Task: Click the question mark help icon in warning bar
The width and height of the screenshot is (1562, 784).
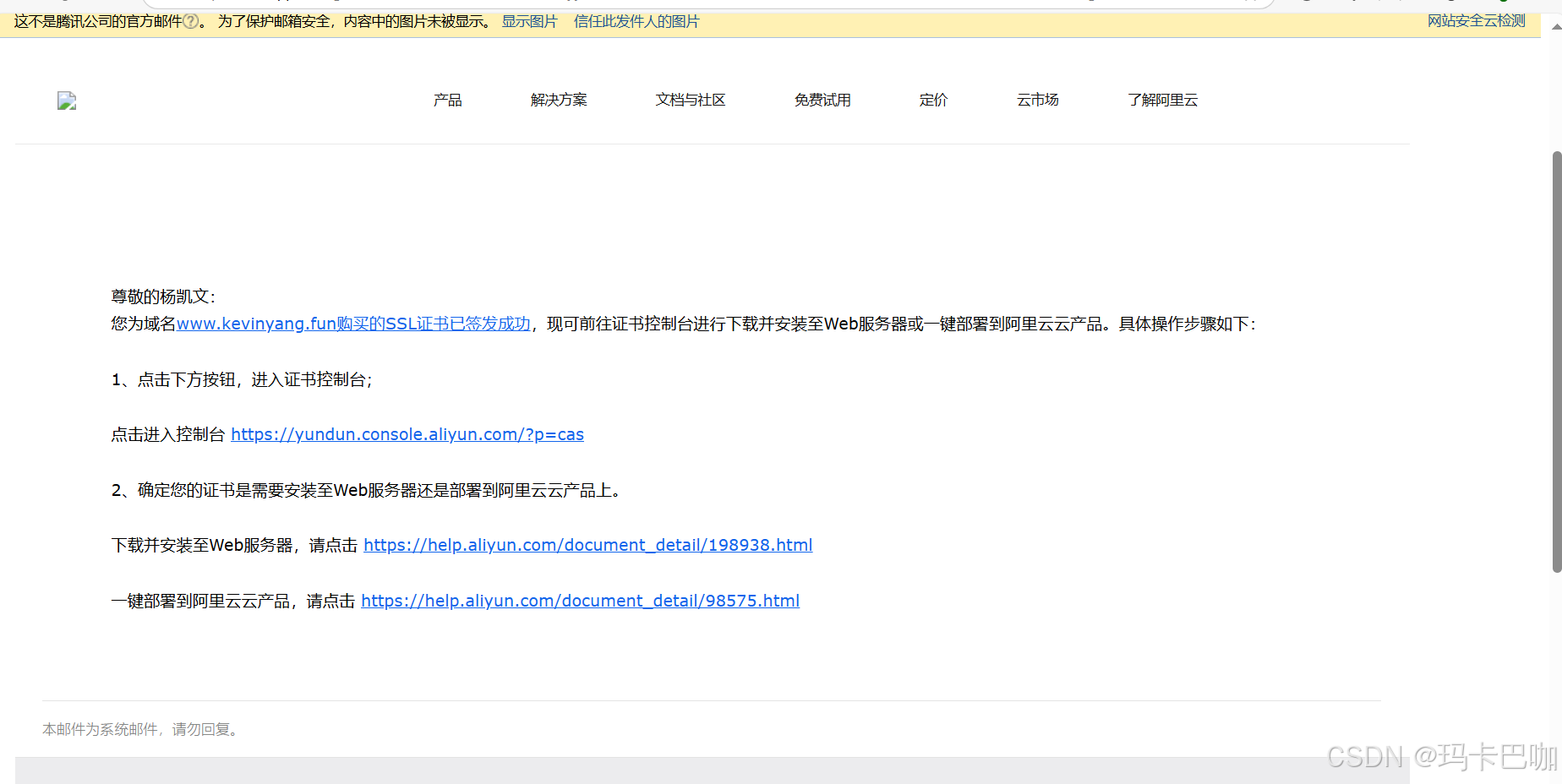Action: pos(191,21)
